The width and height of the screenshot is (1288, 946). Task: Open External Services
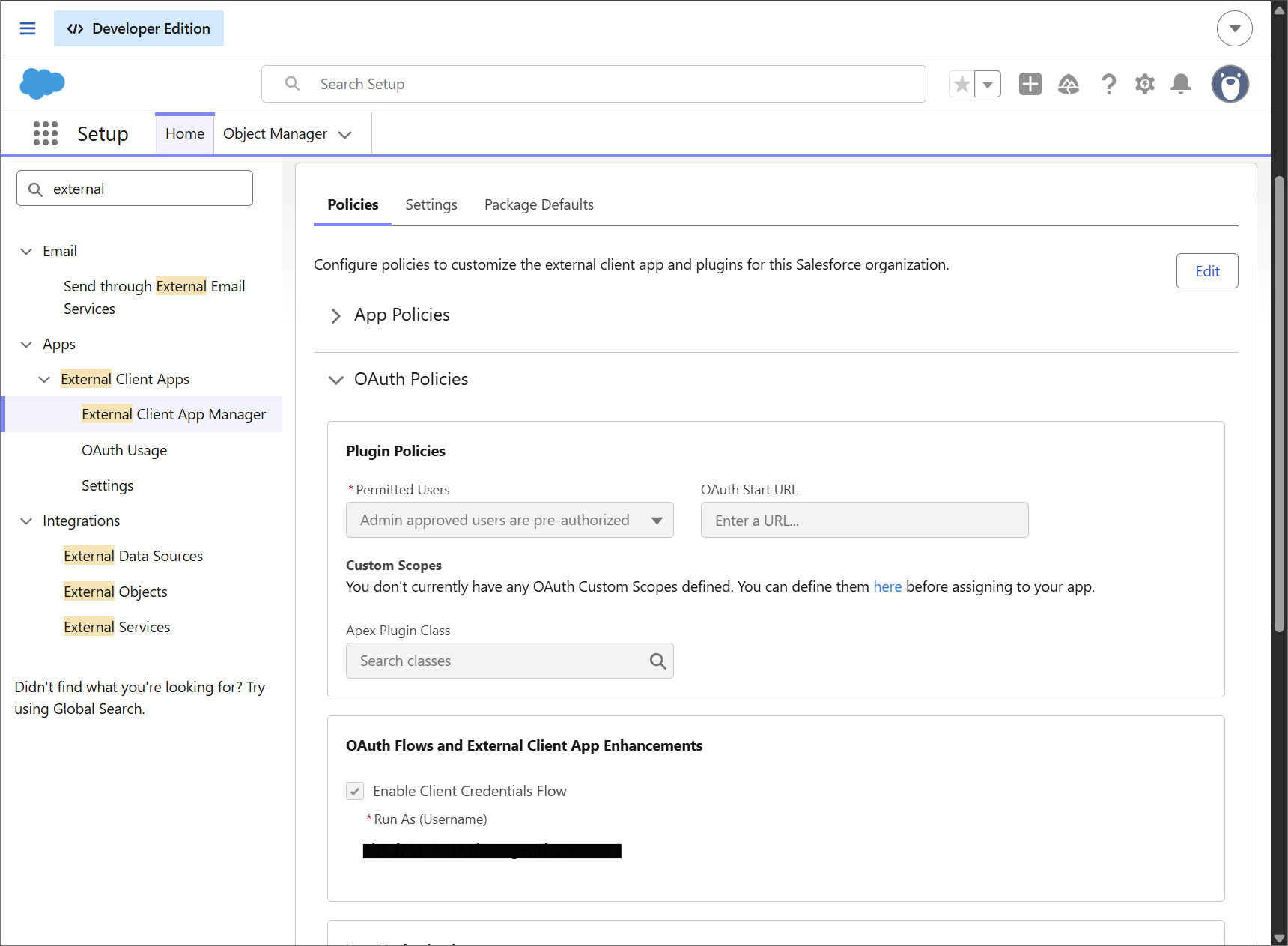click(x=117, y=627)
